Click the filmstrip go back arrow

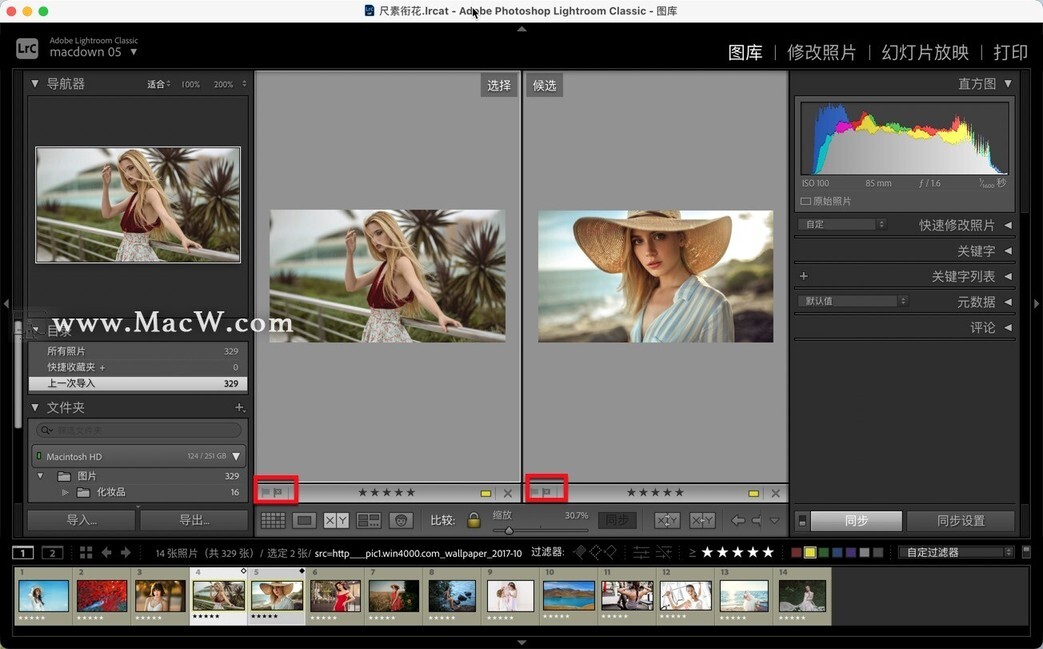pos(107,553)
